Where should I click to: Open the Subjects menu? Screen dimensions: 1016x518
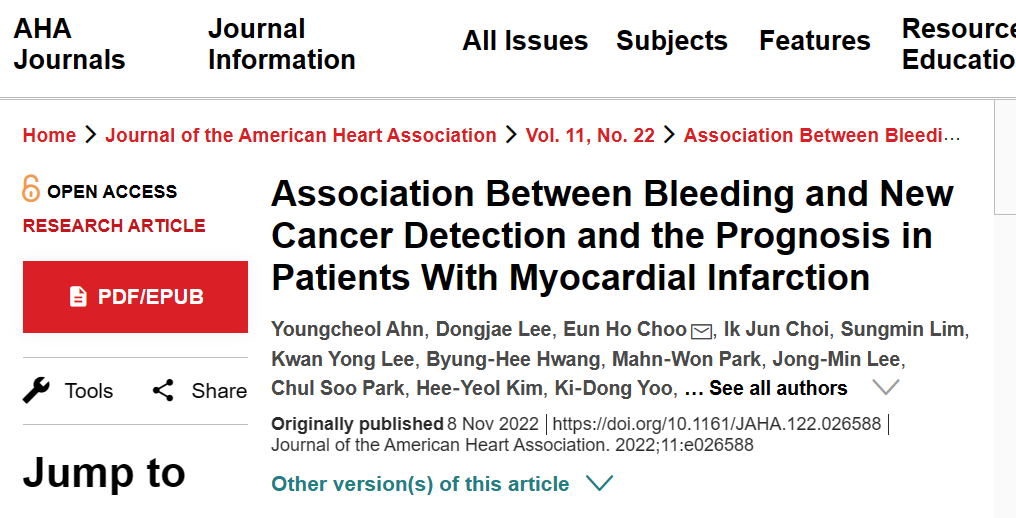point(672,41)
